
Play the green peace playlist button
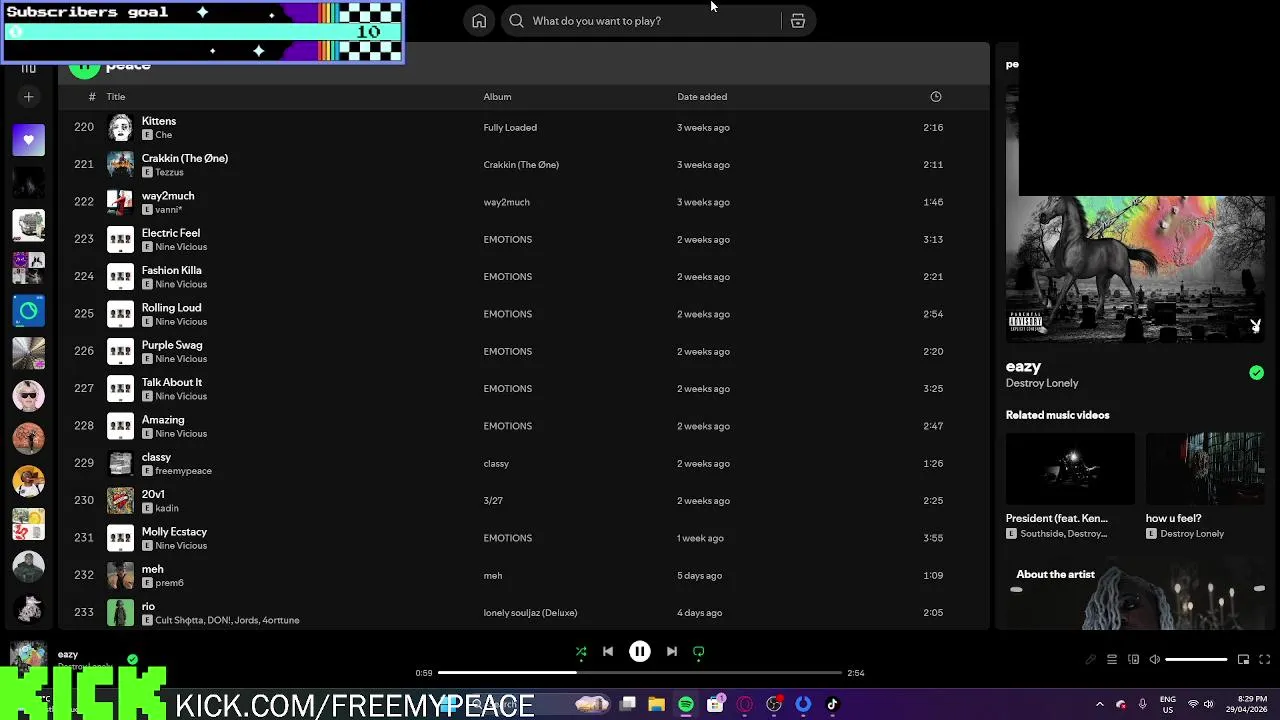click(84, 66)
